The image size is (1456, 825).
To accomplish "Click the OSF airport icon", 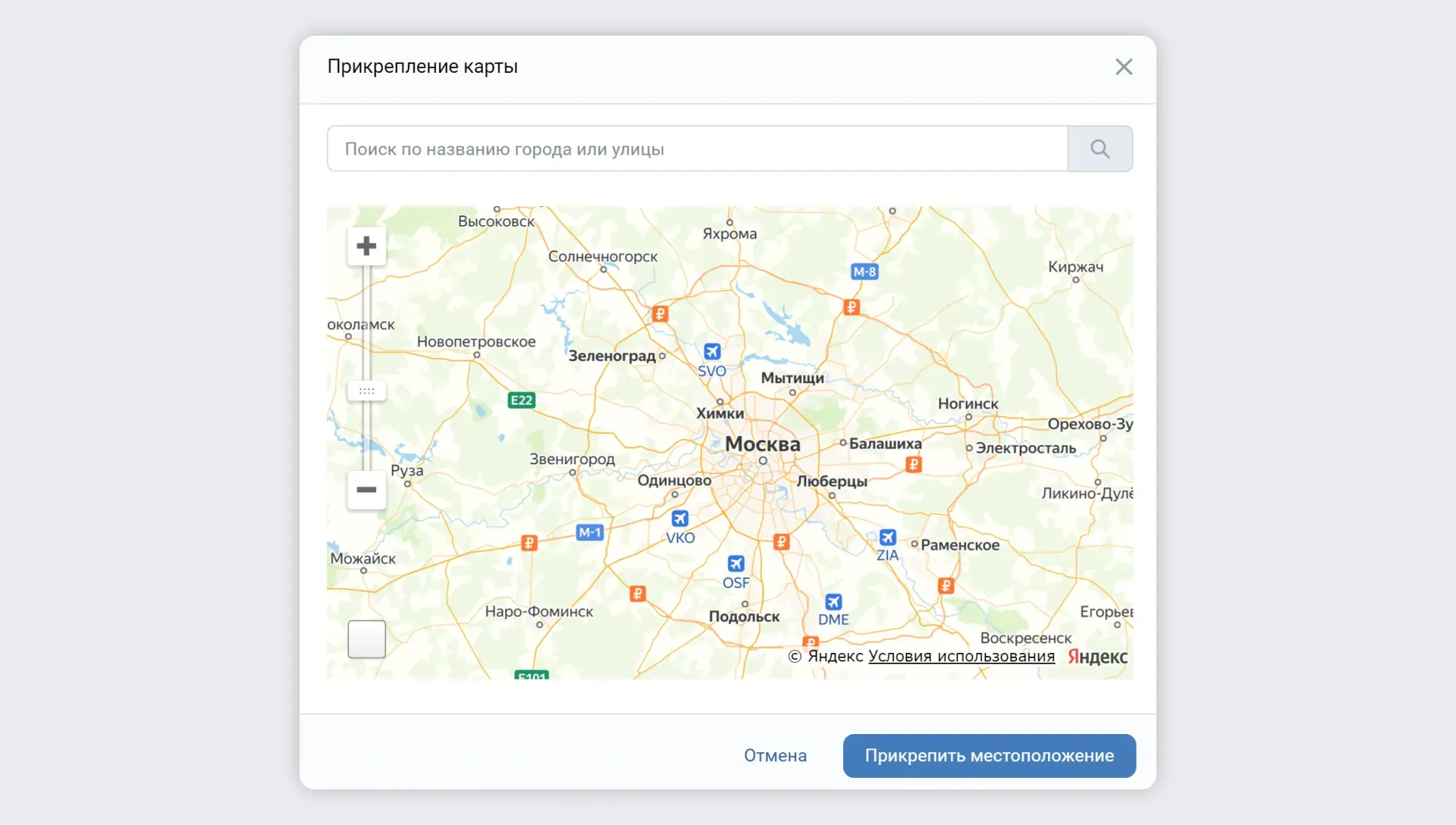I will [736, 563].
